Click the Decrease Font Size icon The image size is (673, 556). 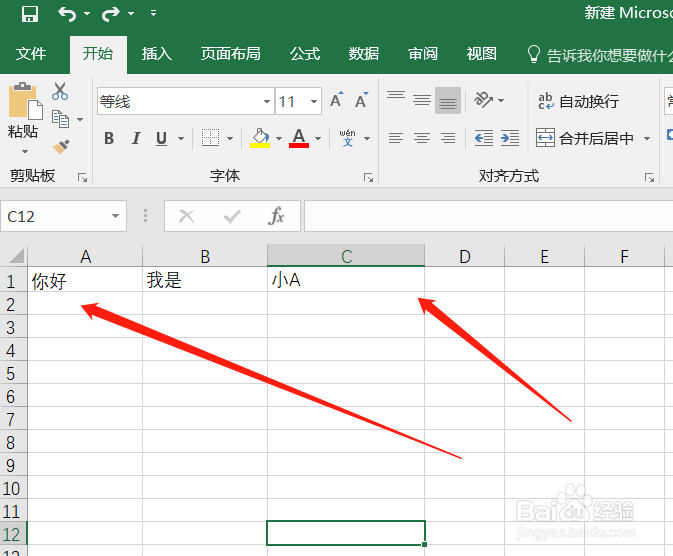point(362,100)
